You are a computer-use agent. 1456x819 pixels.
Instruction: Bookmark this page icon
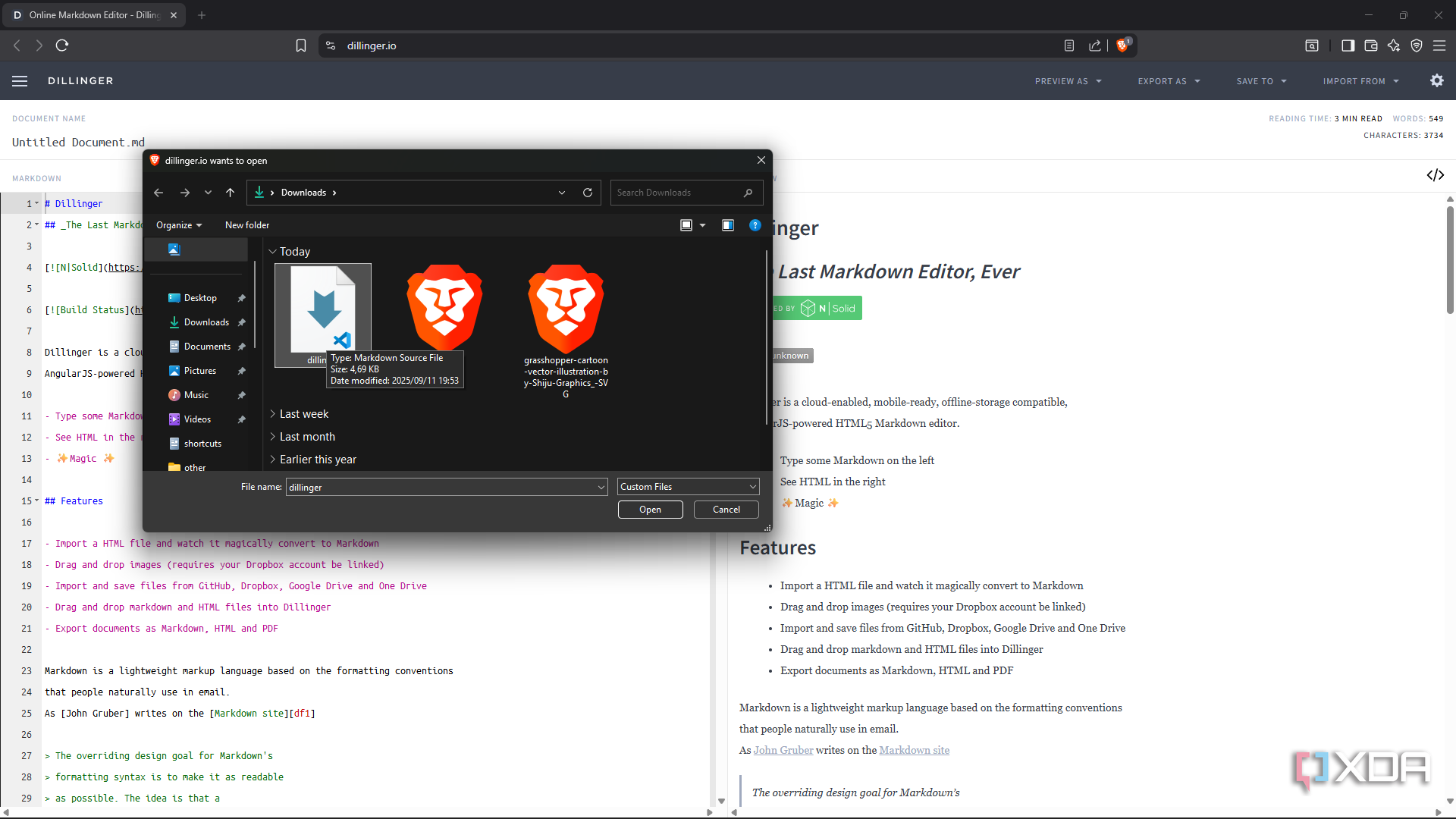pyautogui.click(x=301, y=45)
